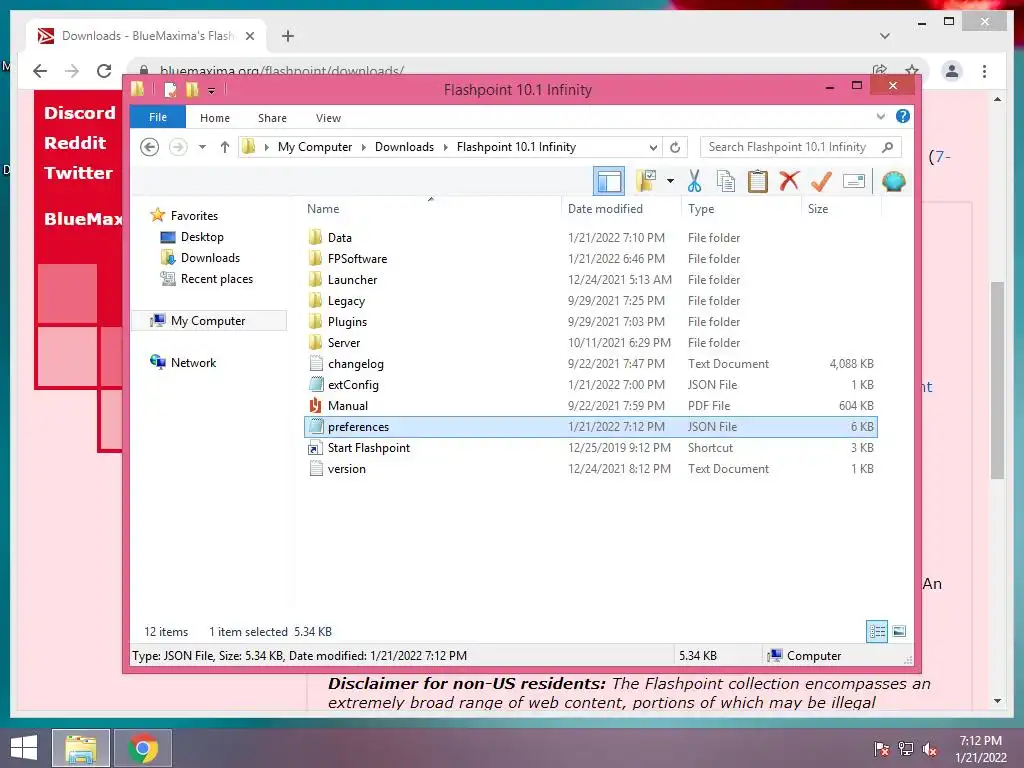Expand the ribbon chevron in Explorer
Image resolution: width=1024 pixels, height=768 pixels.
point(880,117)
